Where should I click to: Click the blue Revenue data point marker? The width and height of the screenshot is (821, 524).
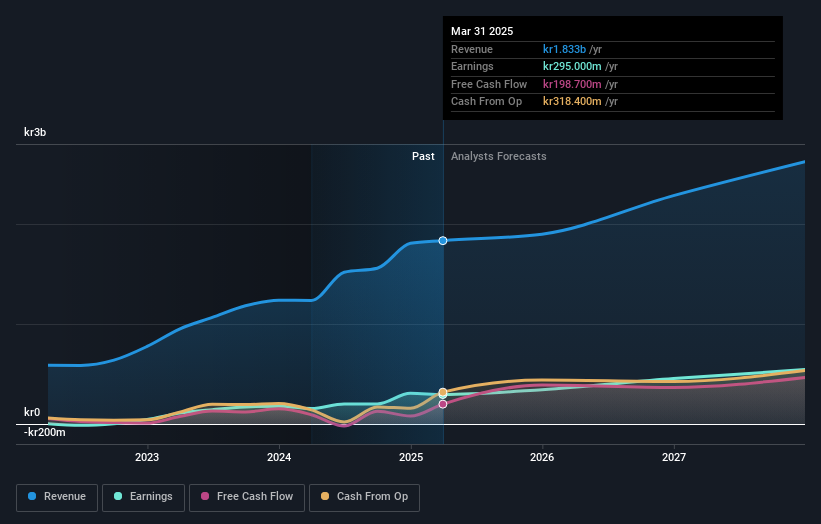tap(443, 241)
